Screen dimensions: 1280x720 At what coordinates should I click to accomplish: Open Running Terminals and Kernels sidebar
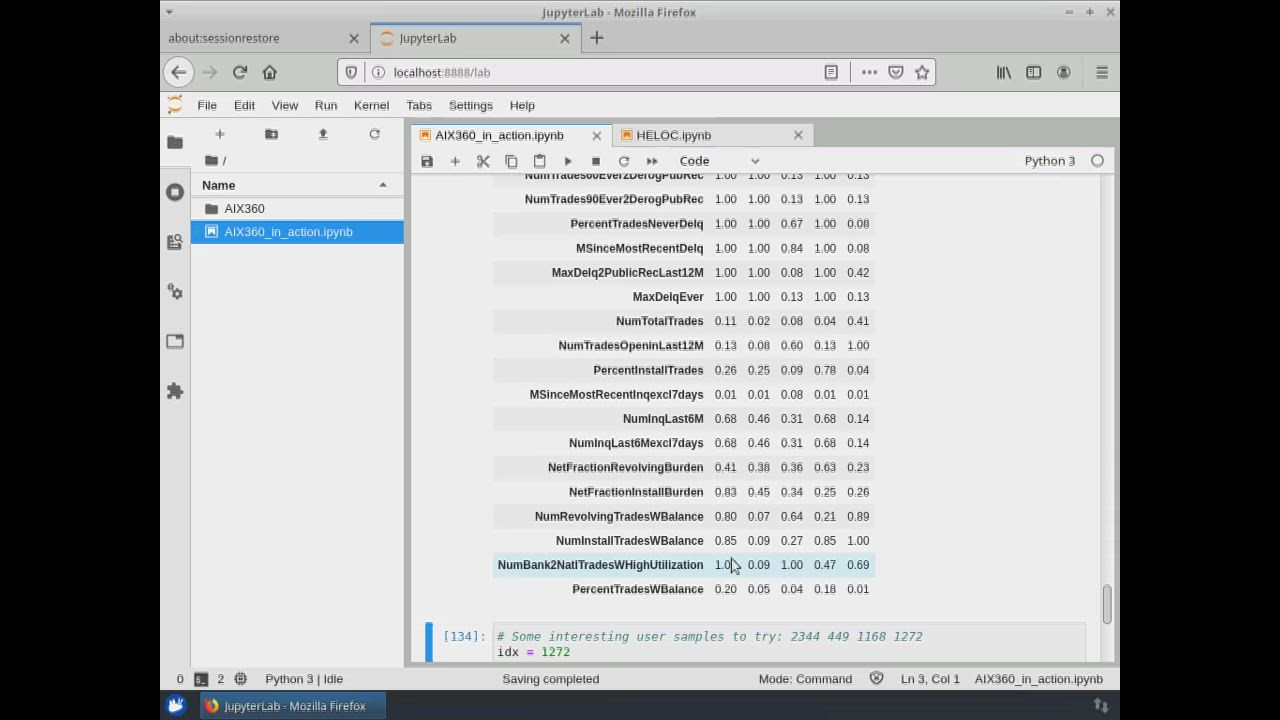[x=175, y=192]
